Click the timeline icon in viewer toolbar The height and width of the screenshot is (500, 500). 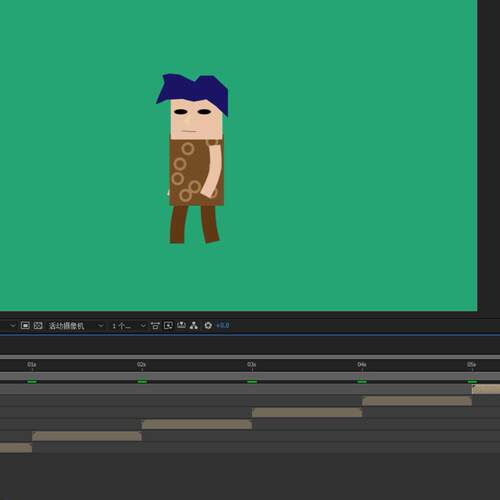pos(181,325)
